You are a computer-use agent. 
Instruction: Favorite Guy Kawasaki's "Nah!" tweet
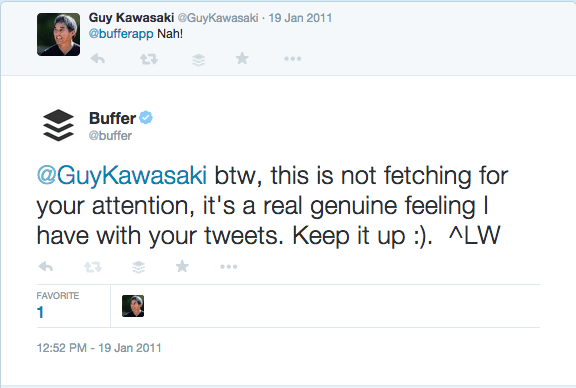242,58
